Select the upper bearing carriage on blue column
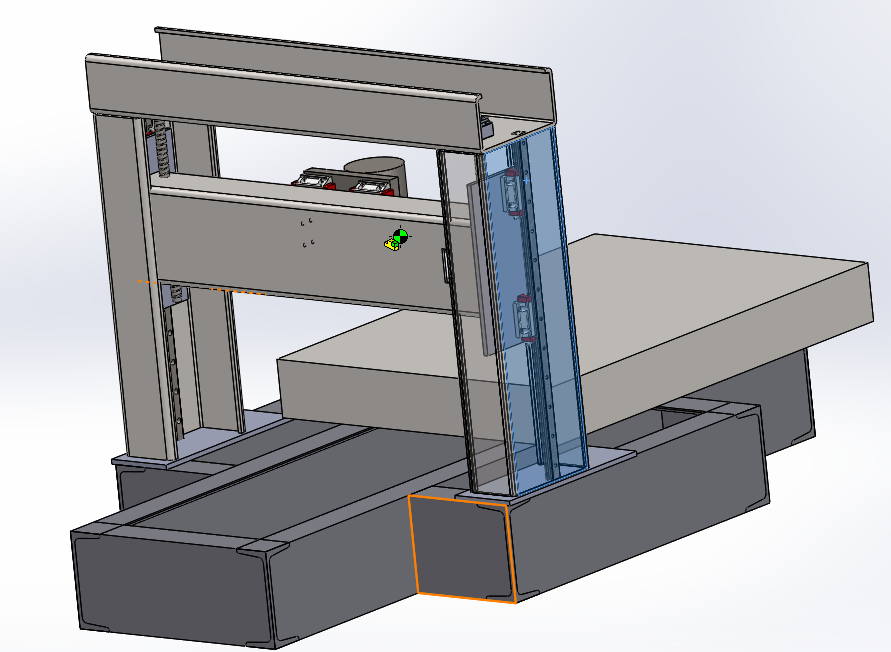This screenshot has width=891, height=652. point(512,194)
